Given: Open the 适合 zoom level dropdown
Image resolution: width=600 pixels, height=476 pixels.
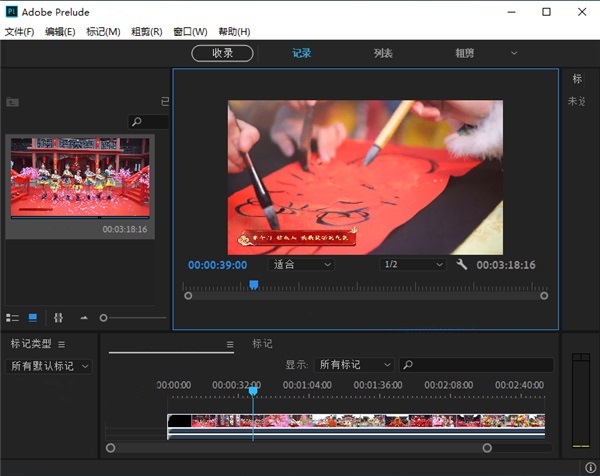Looking at the screenshot, I should [x=301, y=264].
